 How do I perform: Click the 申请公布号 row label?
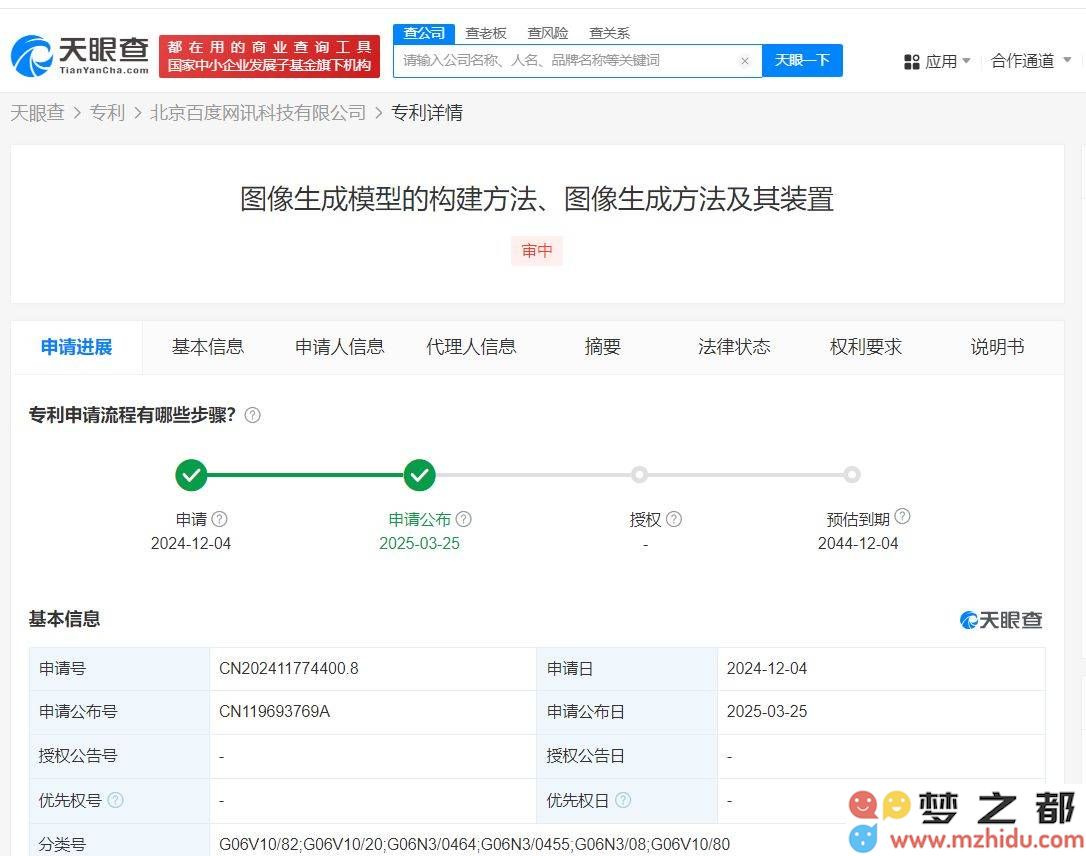click(x=78, y=711)
